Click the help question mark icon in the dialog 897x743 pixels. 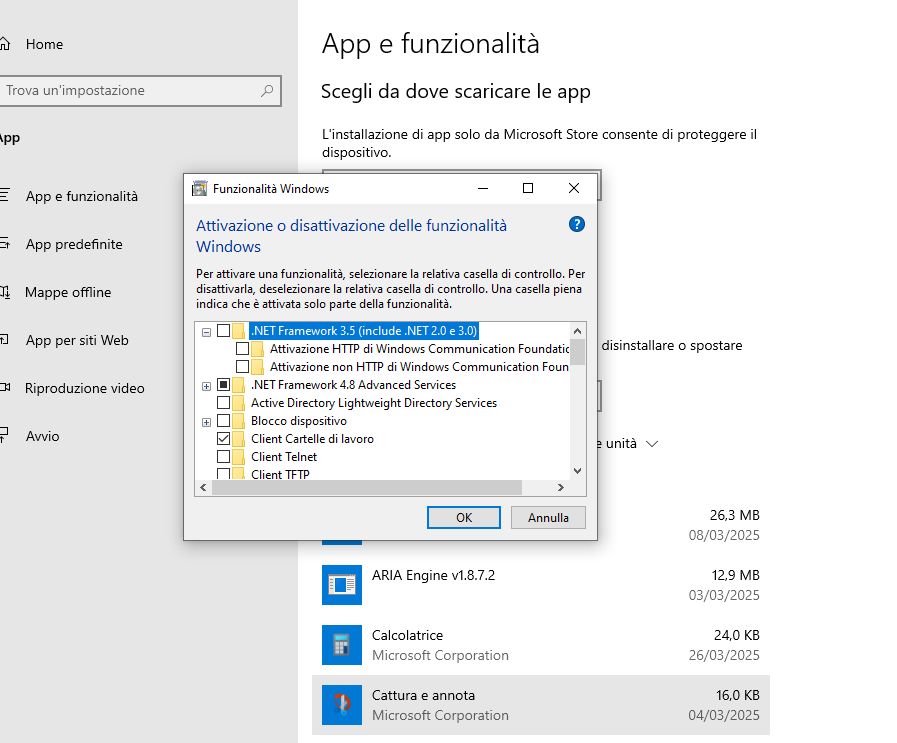click(577, 224)
